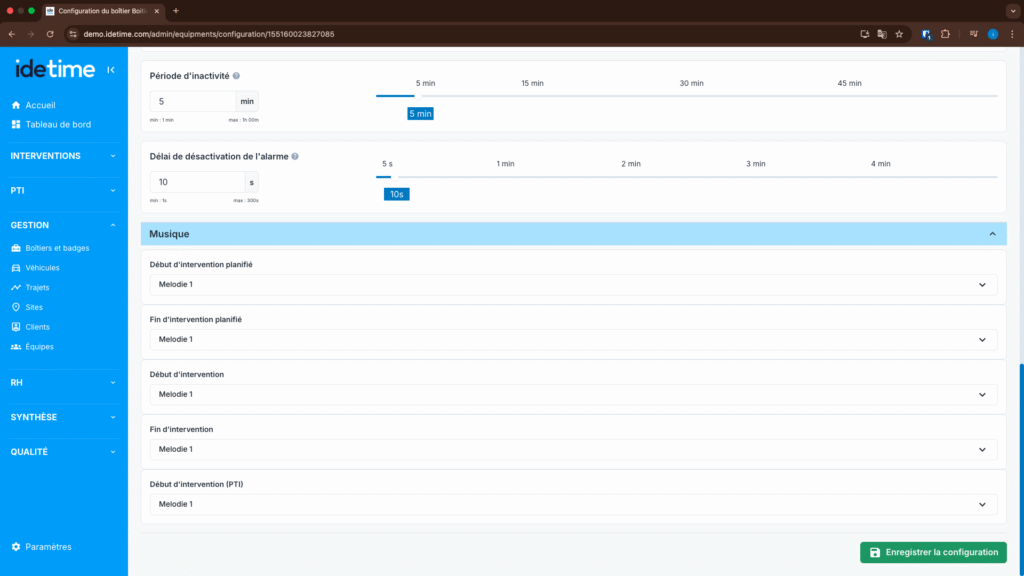Open the Début d'intervention planifié dropdown
The height and width of the screenshot is (576, 1024).
click(x=573, y=285)
